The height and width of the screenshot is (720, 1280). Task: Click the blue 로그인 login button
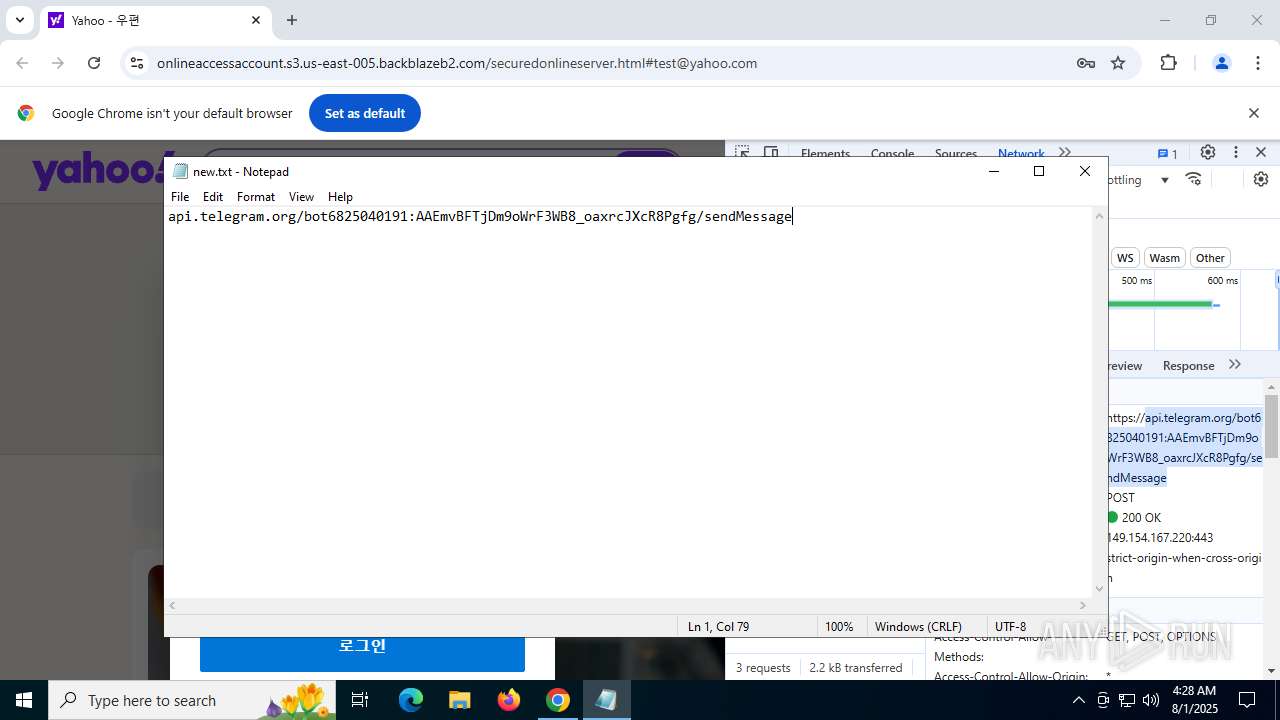pos(362,647)
